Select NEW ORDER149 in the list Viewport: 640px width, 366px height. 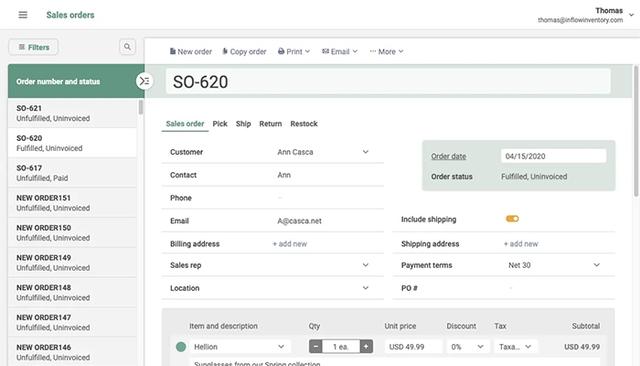point(72,262)
